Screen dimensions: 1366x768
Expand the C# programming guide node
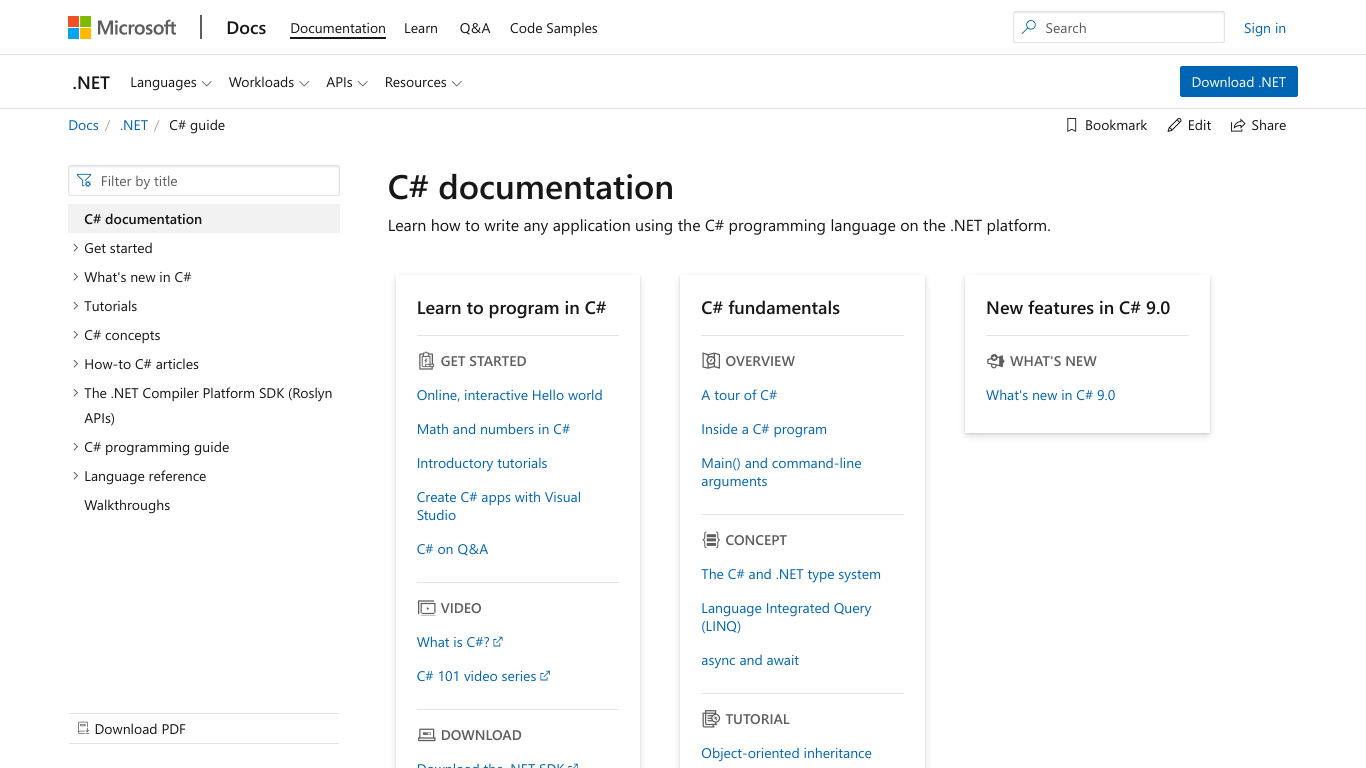point(76,447)
